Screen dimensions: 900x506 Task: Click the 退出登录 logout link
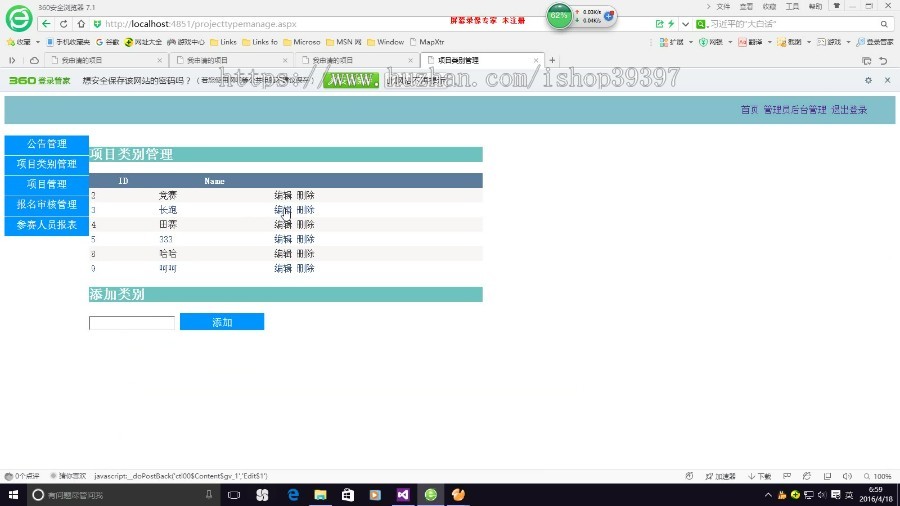[849, 110]
